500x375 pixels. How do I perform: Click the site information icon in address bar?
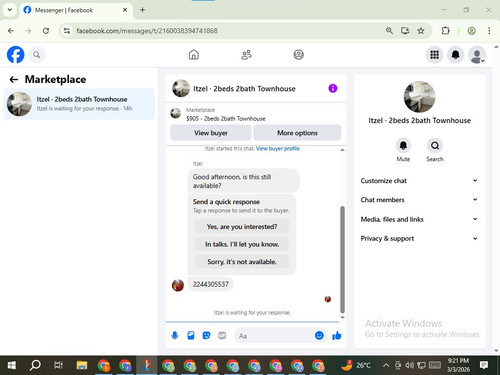[x=67, y=31]
